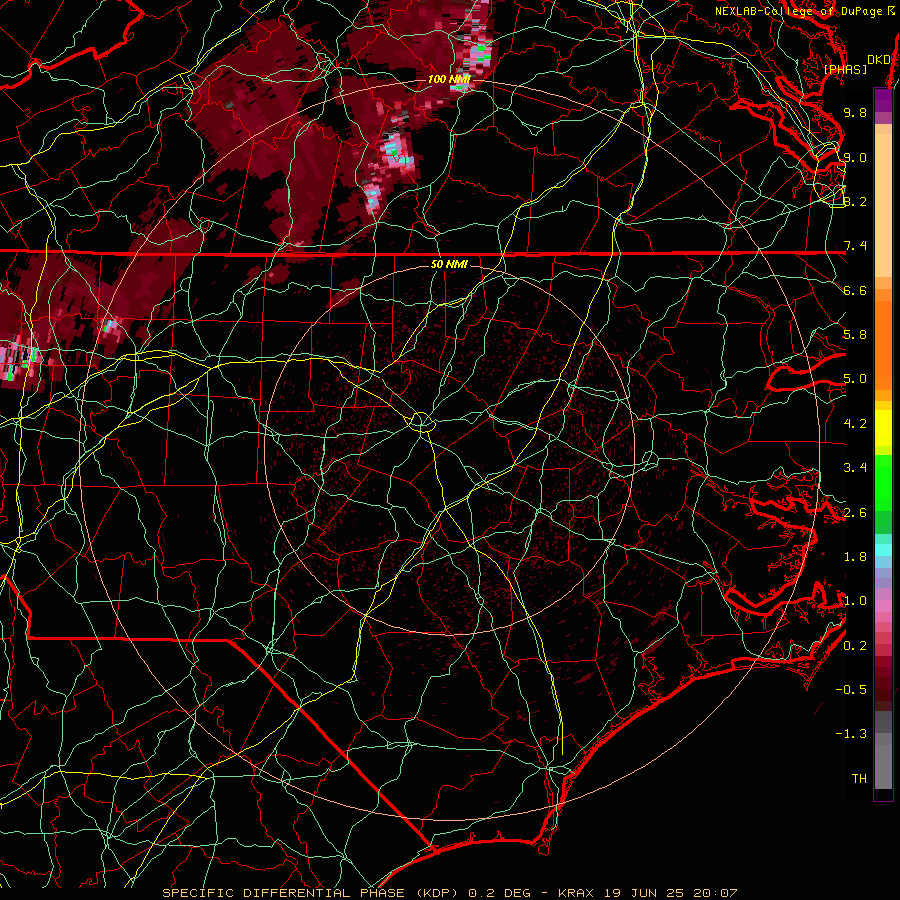Click the 8.2 scale value label
The width and height of the screenshot is (900, 900).
(855, 201)
